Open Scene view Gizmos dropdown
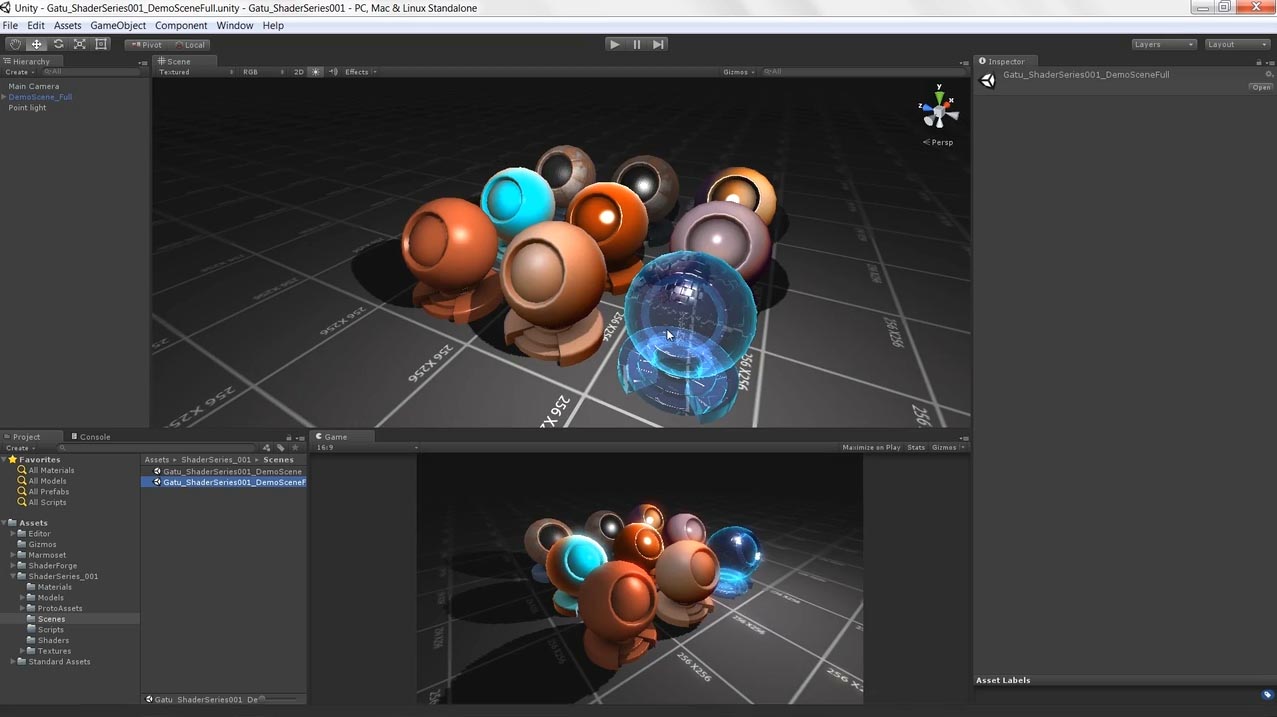 [x=737, y=72]
